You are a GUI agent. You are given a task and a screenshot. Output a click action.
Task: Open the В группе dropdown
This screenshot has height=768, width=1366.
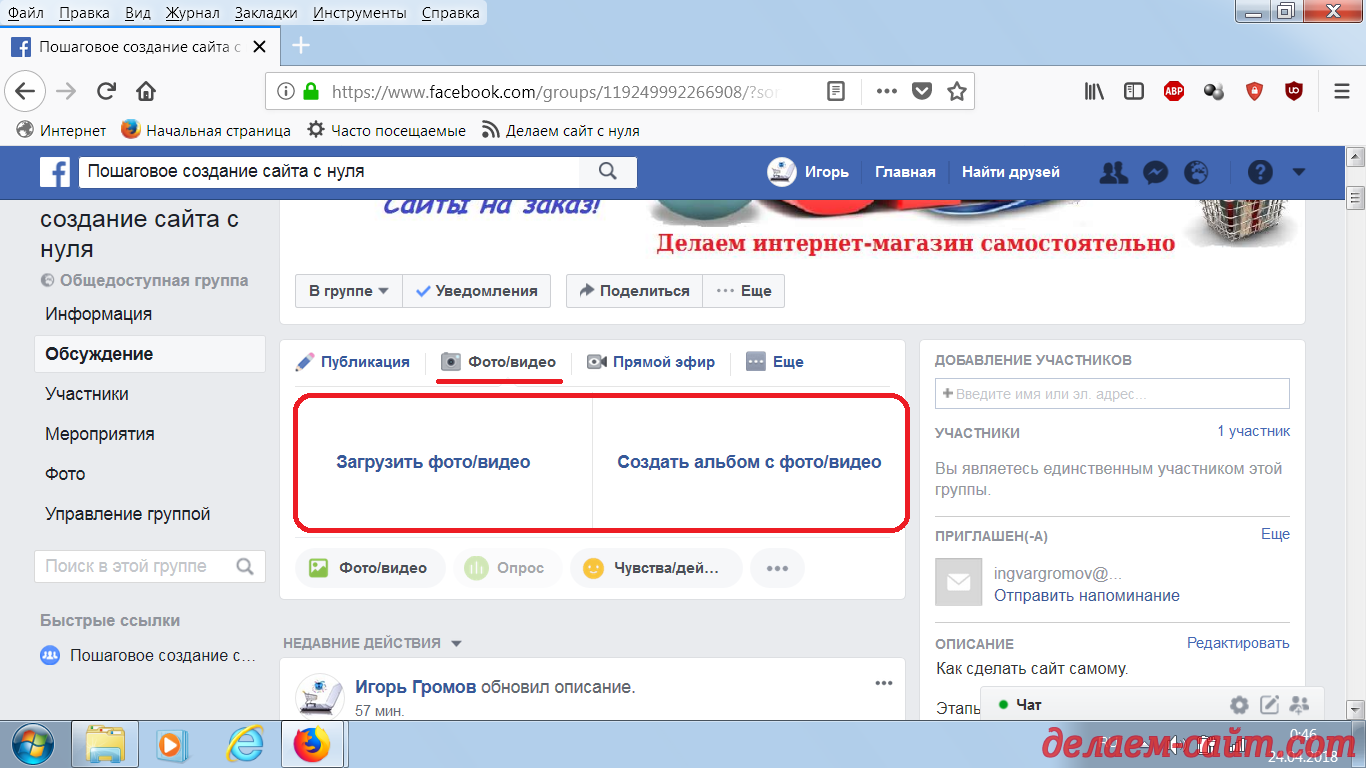pyautogui.click(x=348, y=291)
